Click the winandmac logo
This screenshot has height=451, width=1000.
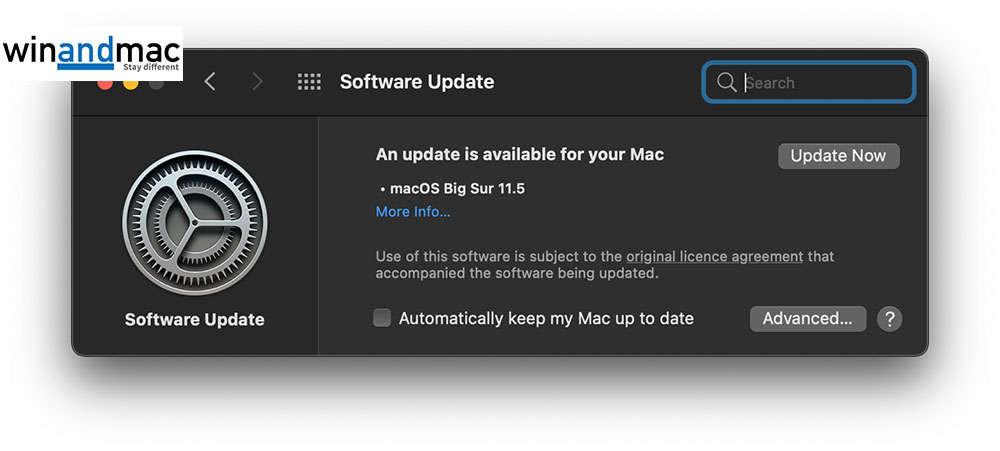[91, 52]
